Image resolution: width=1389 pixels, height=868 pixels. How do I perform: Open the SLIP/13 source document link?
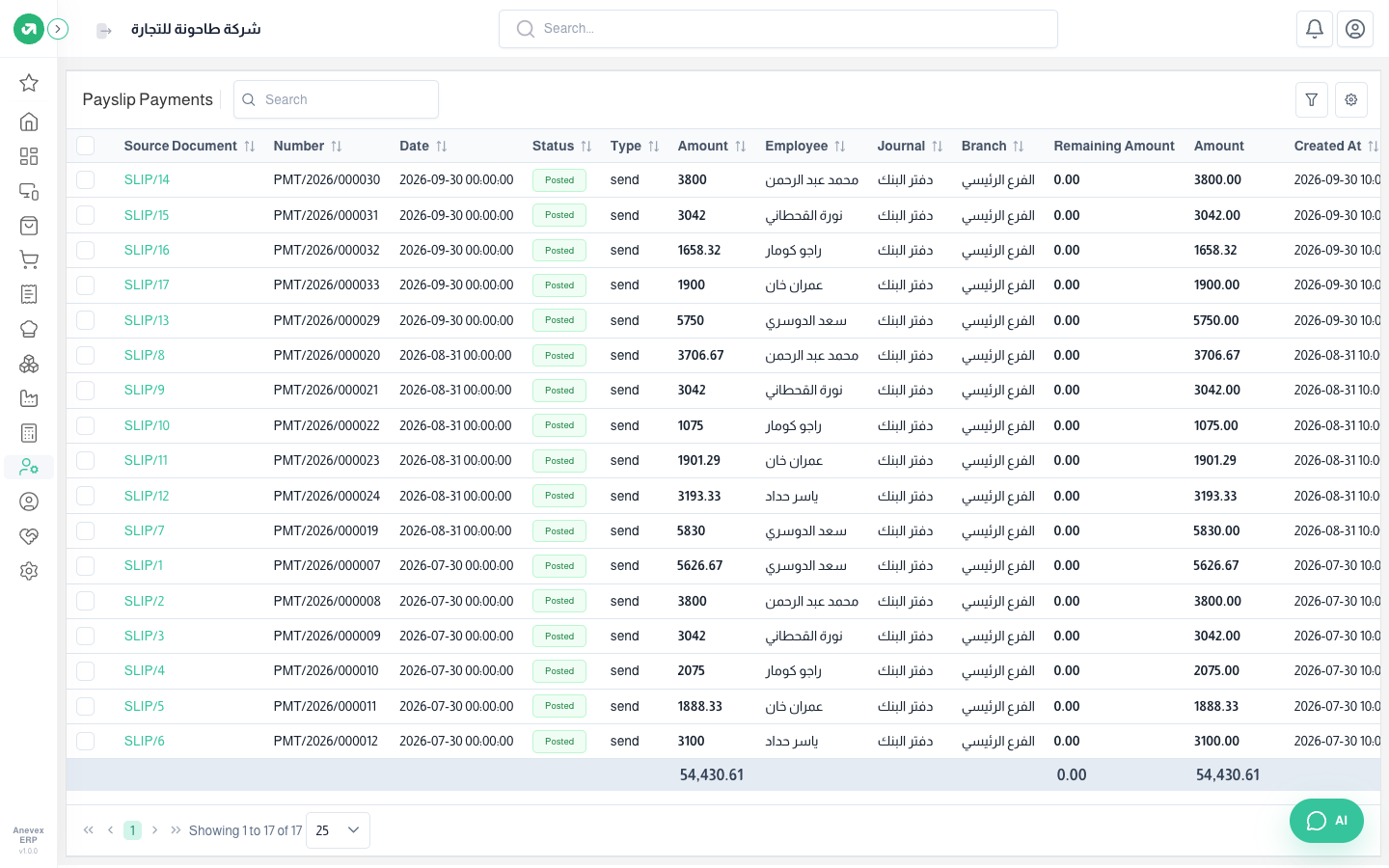(147, 320)
